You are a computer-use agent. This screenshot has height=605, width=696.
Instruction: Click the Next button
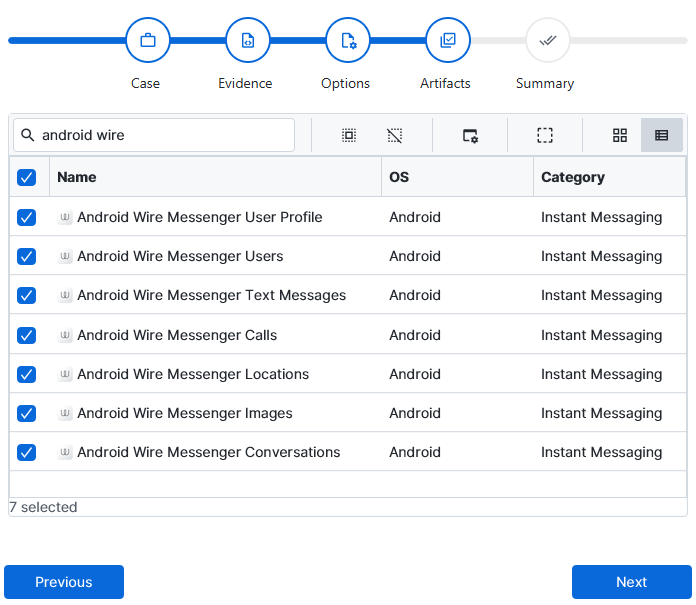click(x=632, y=582)
